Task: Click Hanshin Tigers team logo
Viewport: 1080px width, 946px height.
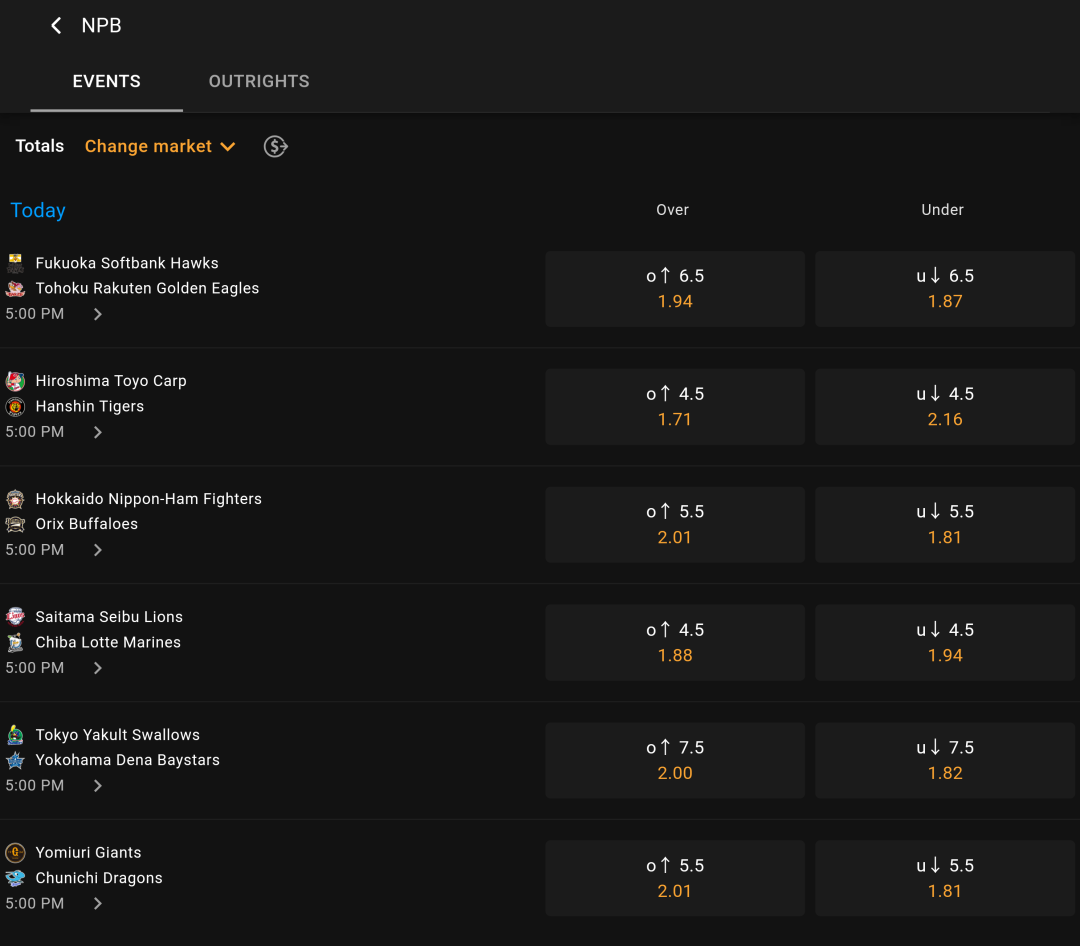Action: (x=15, y=407)
